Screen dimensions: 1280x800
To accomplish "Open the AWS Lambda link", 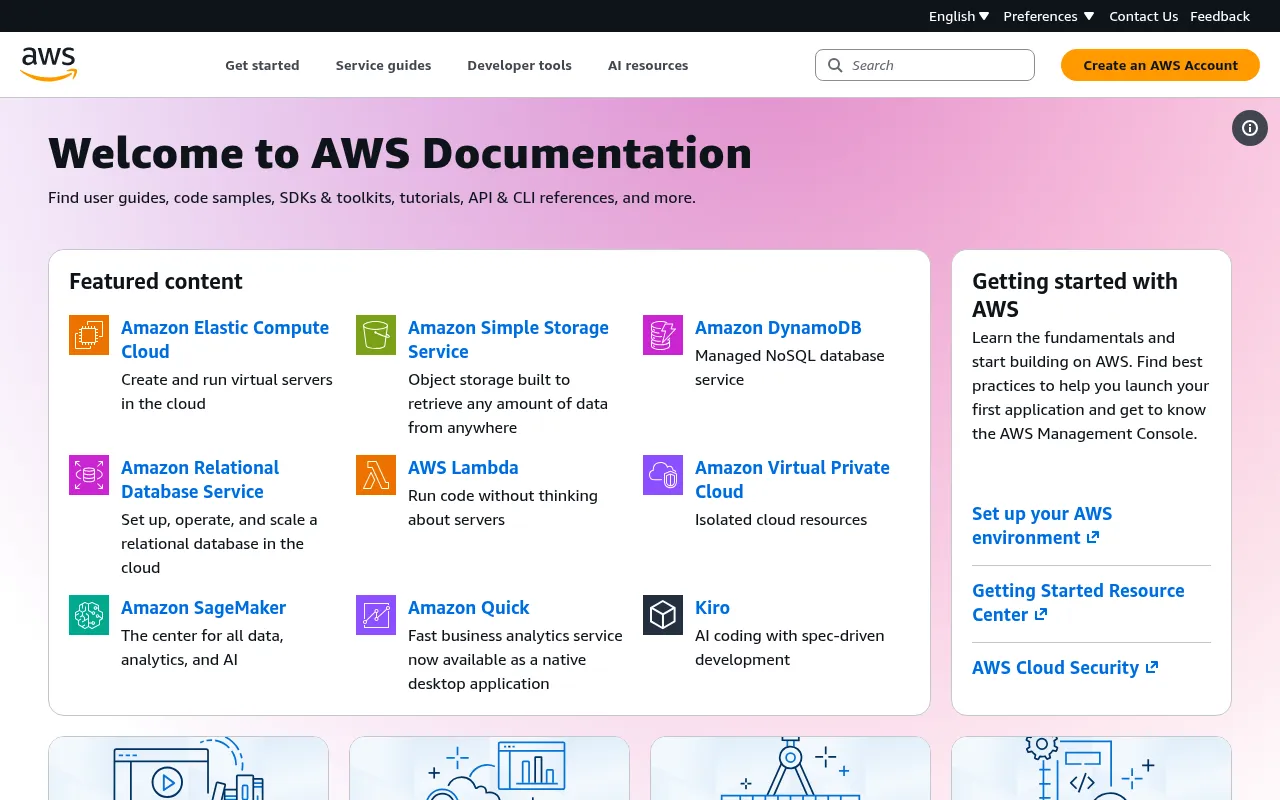I will pyautogui.click(x=463, y=467).
